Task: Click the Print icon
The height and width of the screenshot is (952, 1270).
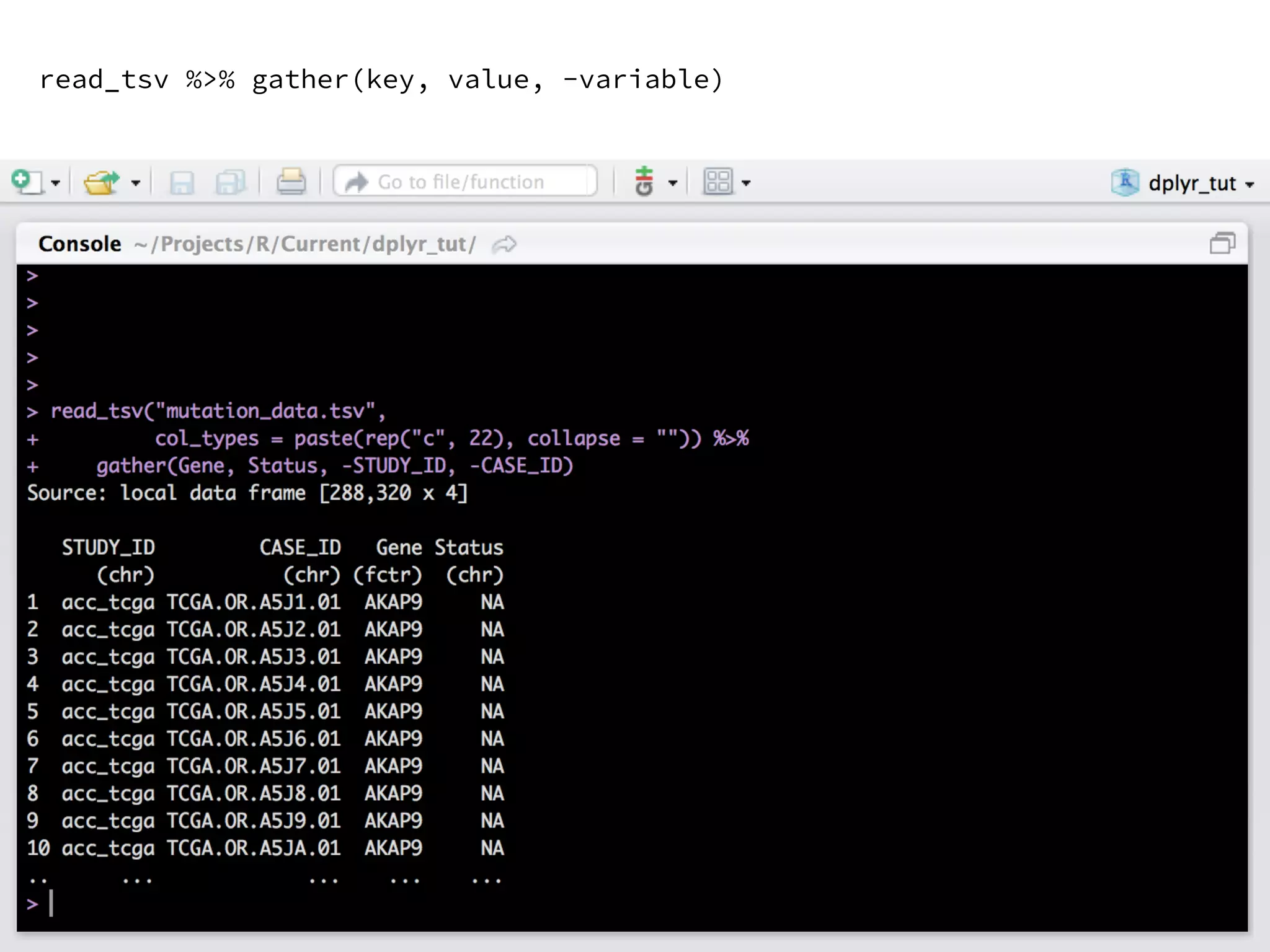Action: coord(291,182)
